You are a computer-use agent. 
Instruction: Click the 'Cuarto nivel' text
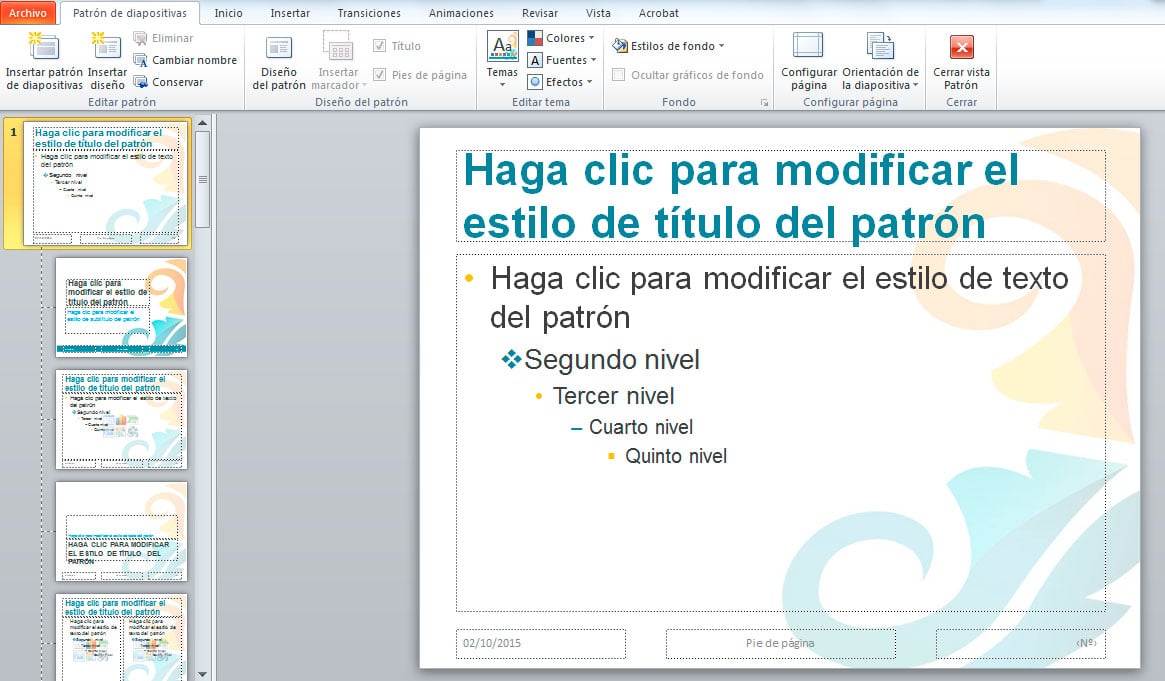tap(640, 427)
